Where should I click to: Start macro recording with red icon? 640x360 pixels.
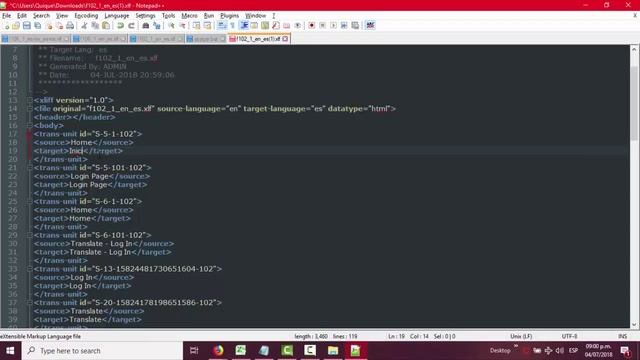coord(311,25)
